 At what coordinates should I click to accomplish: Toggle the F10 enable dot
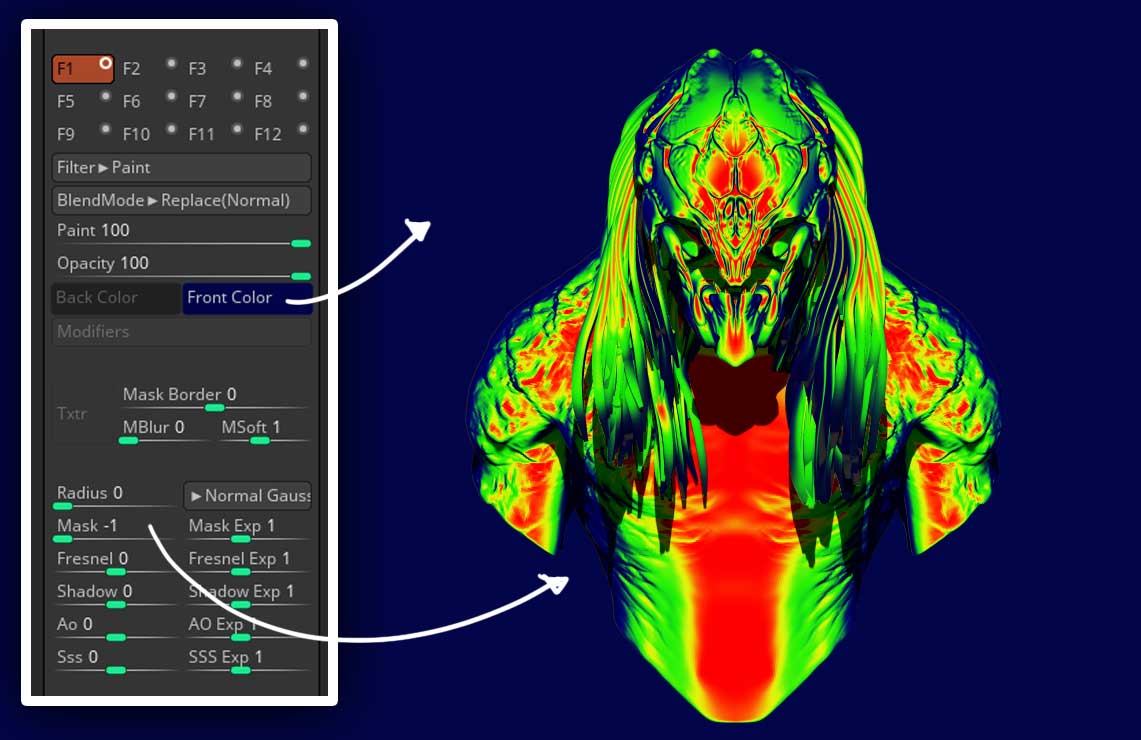point(171,129)
